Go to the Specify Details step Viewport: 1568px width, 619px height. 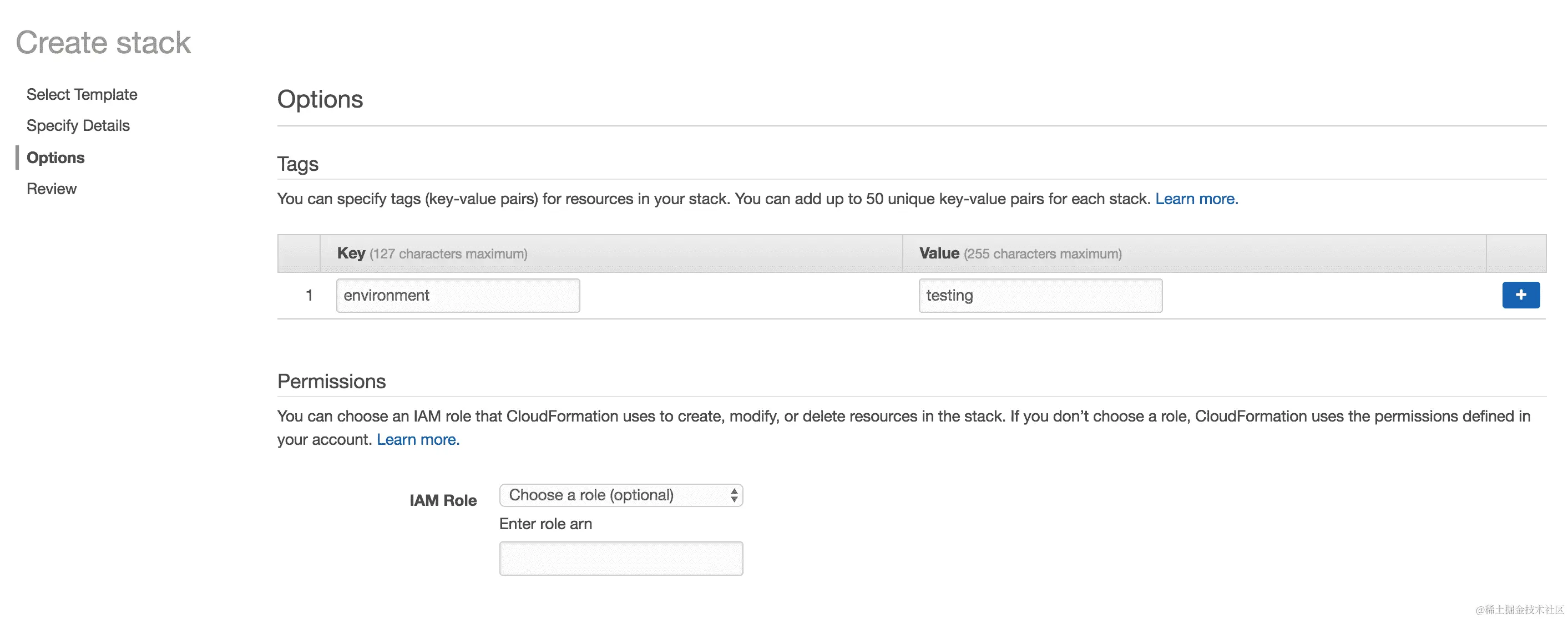(78, 125)
